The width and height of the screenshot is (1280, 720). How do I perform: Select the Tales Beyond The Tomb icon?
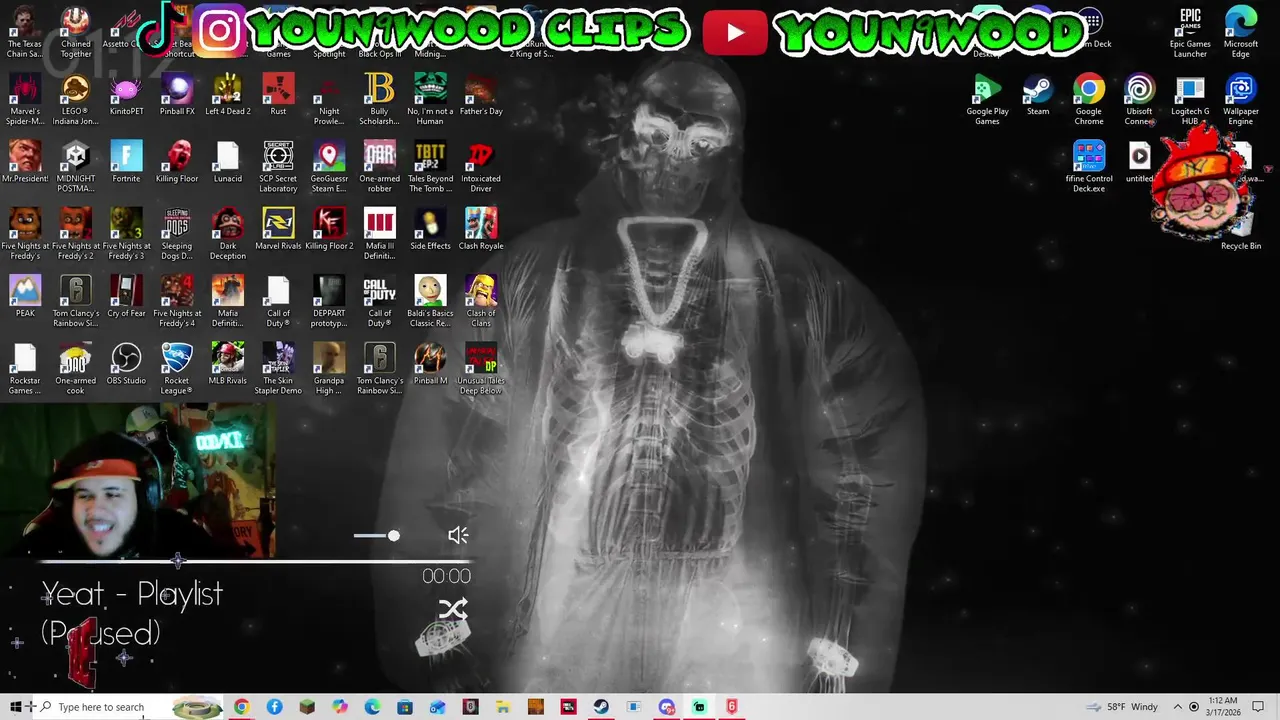tap(430, 166)
